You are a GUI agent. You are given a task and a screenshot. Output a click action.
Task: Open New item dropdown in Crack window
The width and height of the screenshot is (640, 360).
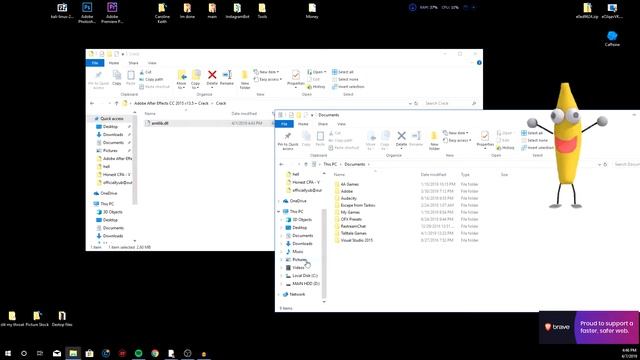tap(267, 72)
